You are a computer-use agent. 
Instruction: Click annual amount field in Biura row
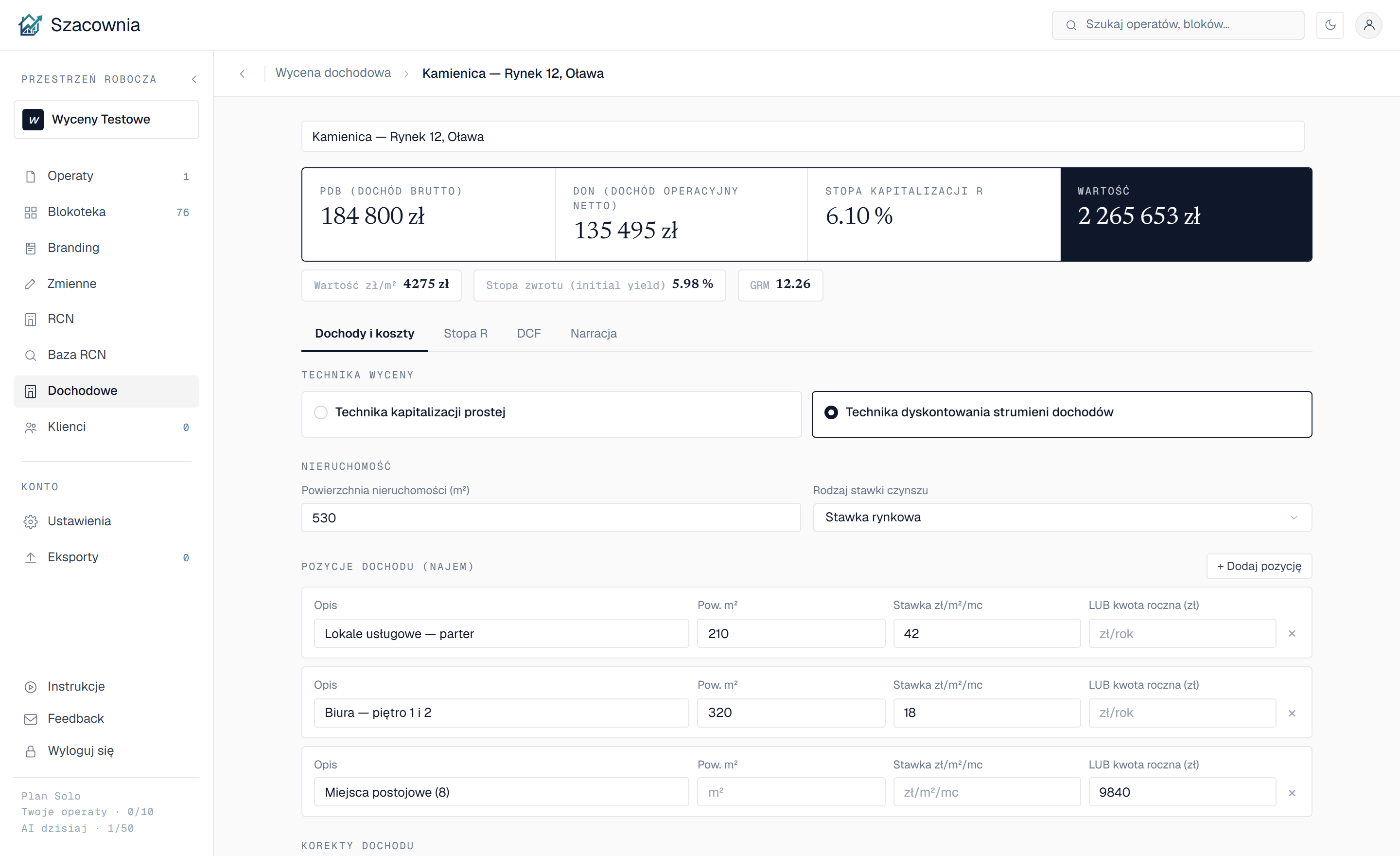click(x=1182, y=713)
